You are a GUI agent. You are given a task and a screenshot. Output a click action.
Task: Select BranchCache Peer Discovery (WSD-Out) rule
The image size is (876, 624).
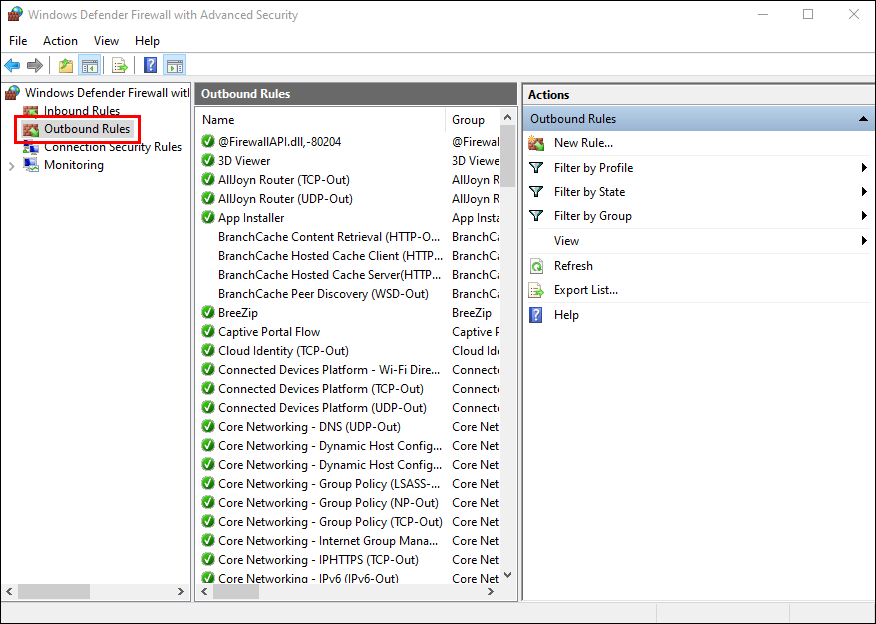coord(323,293)
